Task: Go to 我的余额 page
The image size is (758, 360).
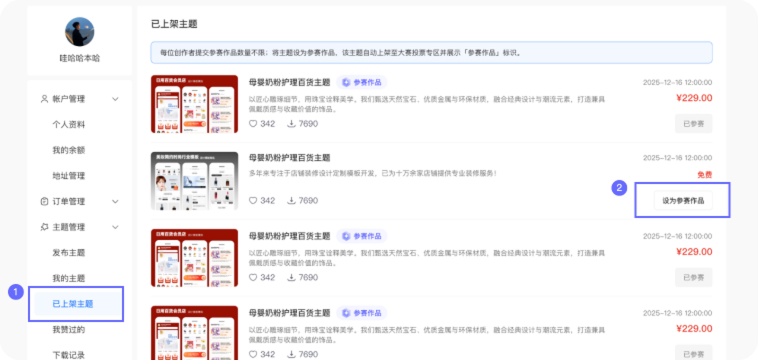Action: (x=69, y=150)
